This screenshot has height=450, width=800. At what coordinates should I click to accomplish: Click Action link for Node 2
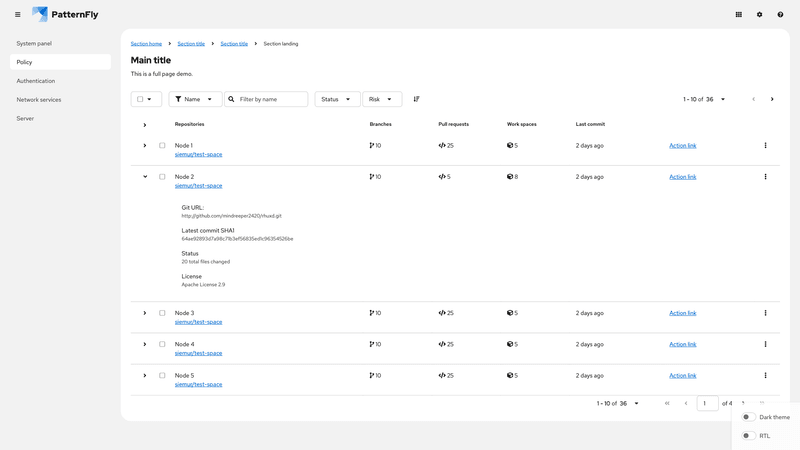pos(683,177)
